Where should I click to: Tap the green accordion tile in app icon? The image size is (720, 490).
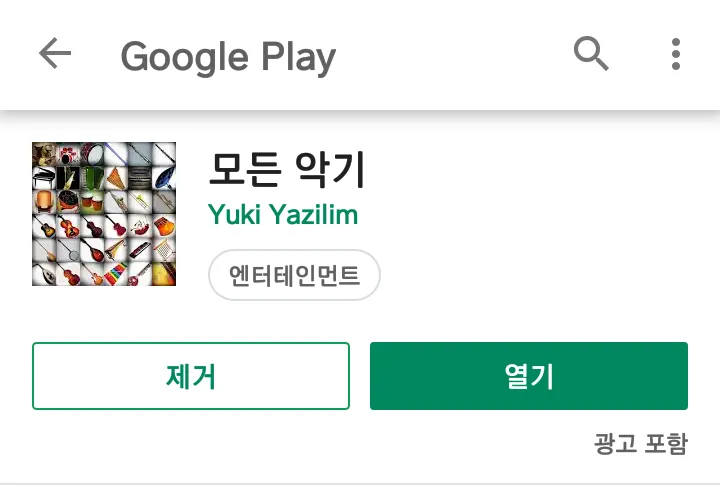pos(92,178)
